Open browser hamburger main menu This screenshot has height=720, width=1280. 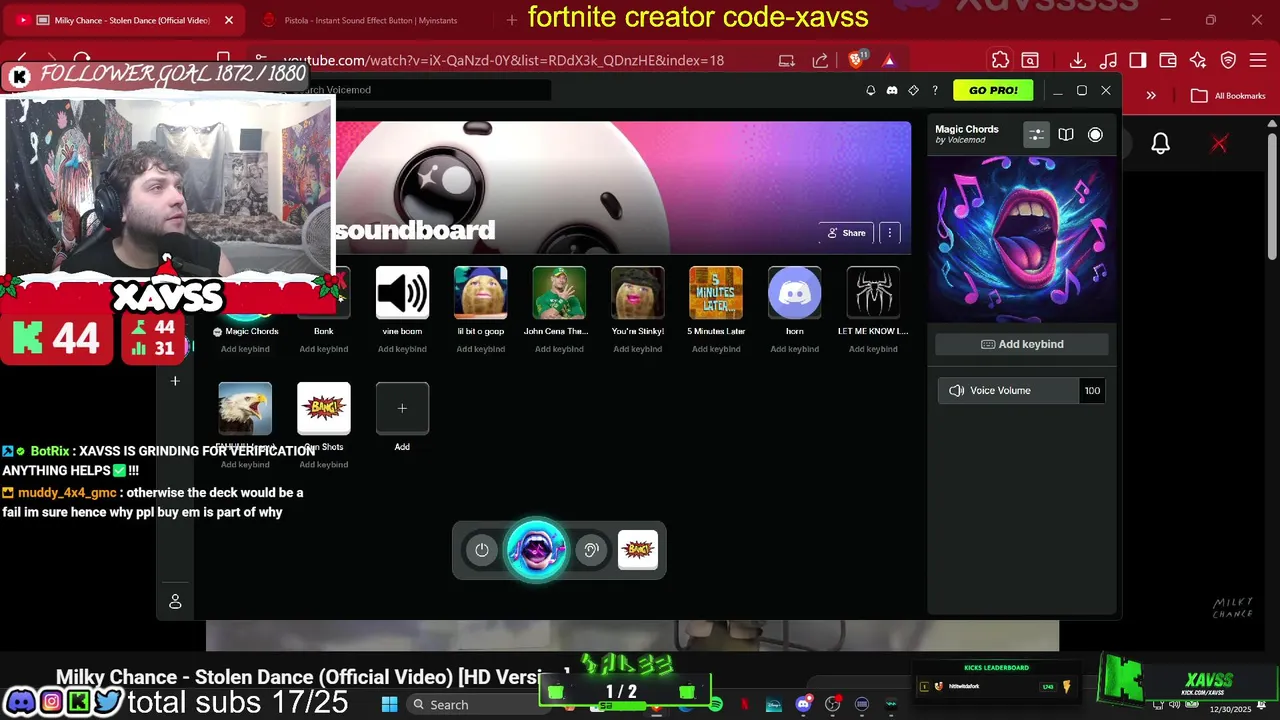[1259, 60]
